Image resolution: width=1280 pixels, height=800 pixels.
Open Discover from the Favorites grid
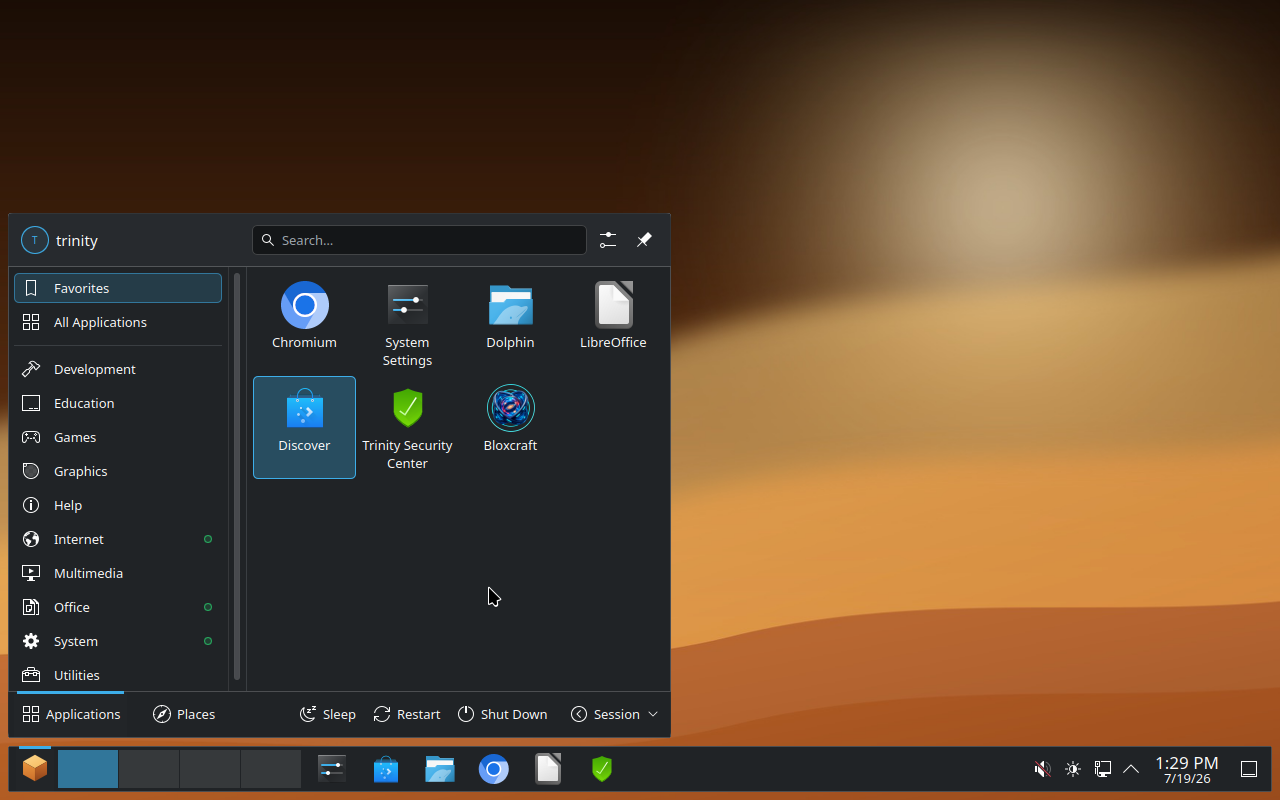coord(304,427)
